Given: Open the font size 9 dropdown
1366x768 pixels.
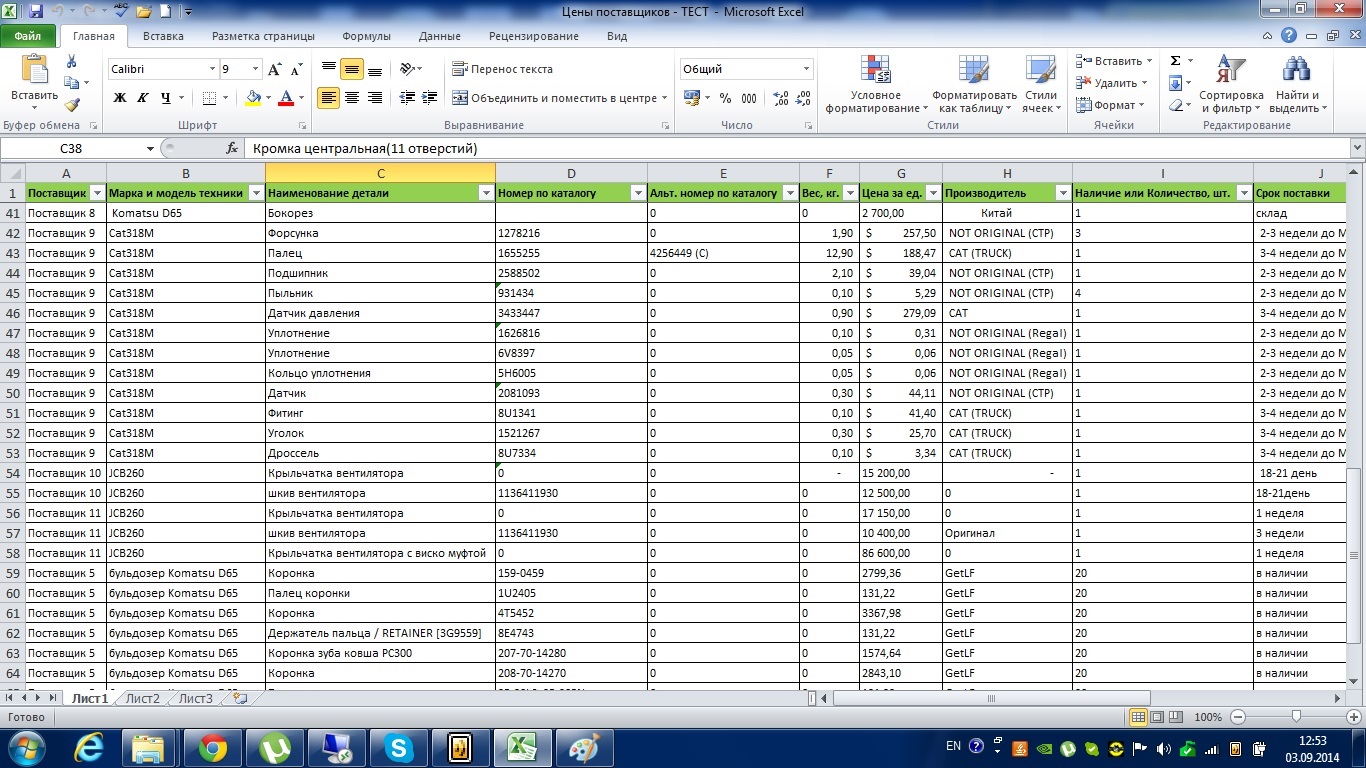Looking at the screenshot, I should (256, 69).
